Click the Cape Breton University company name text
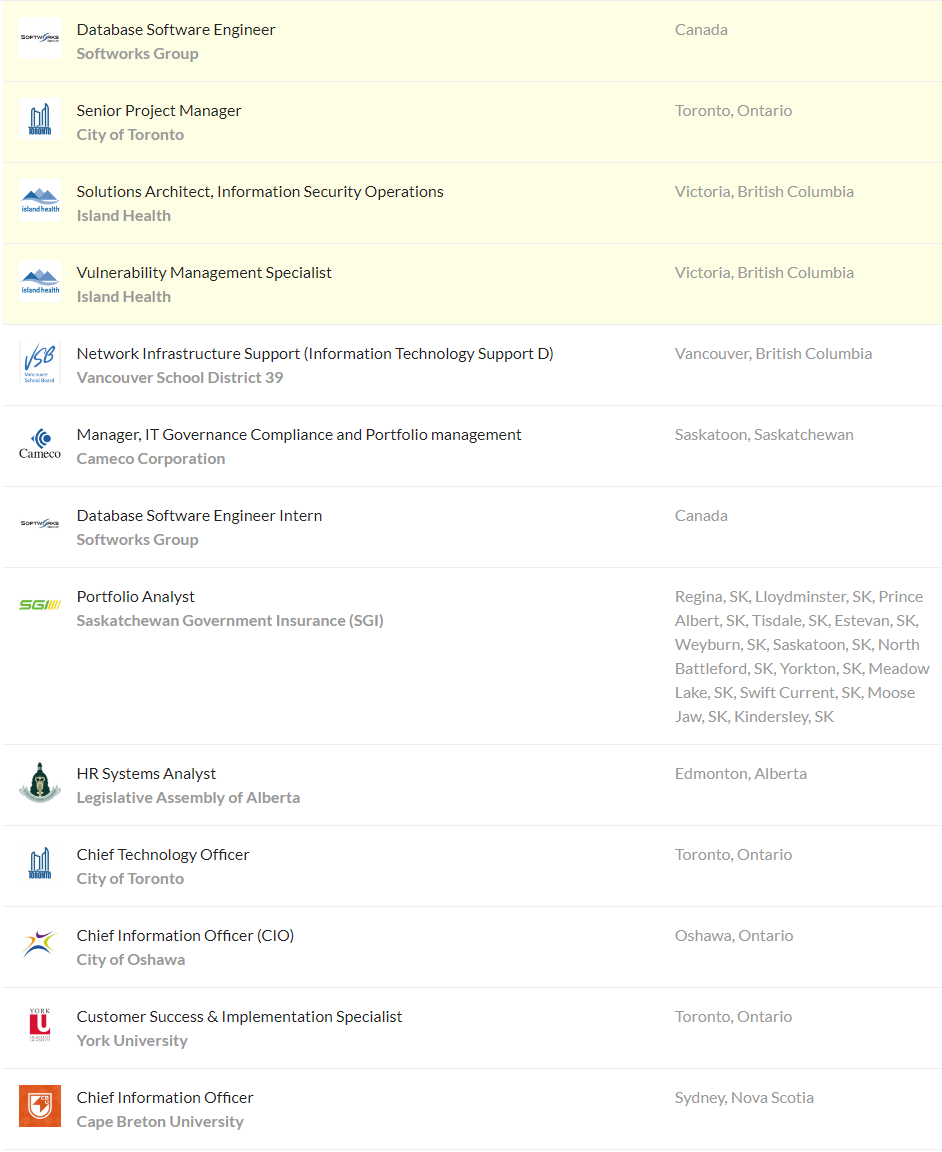The image size is (942, 1152). point(160,1122)
